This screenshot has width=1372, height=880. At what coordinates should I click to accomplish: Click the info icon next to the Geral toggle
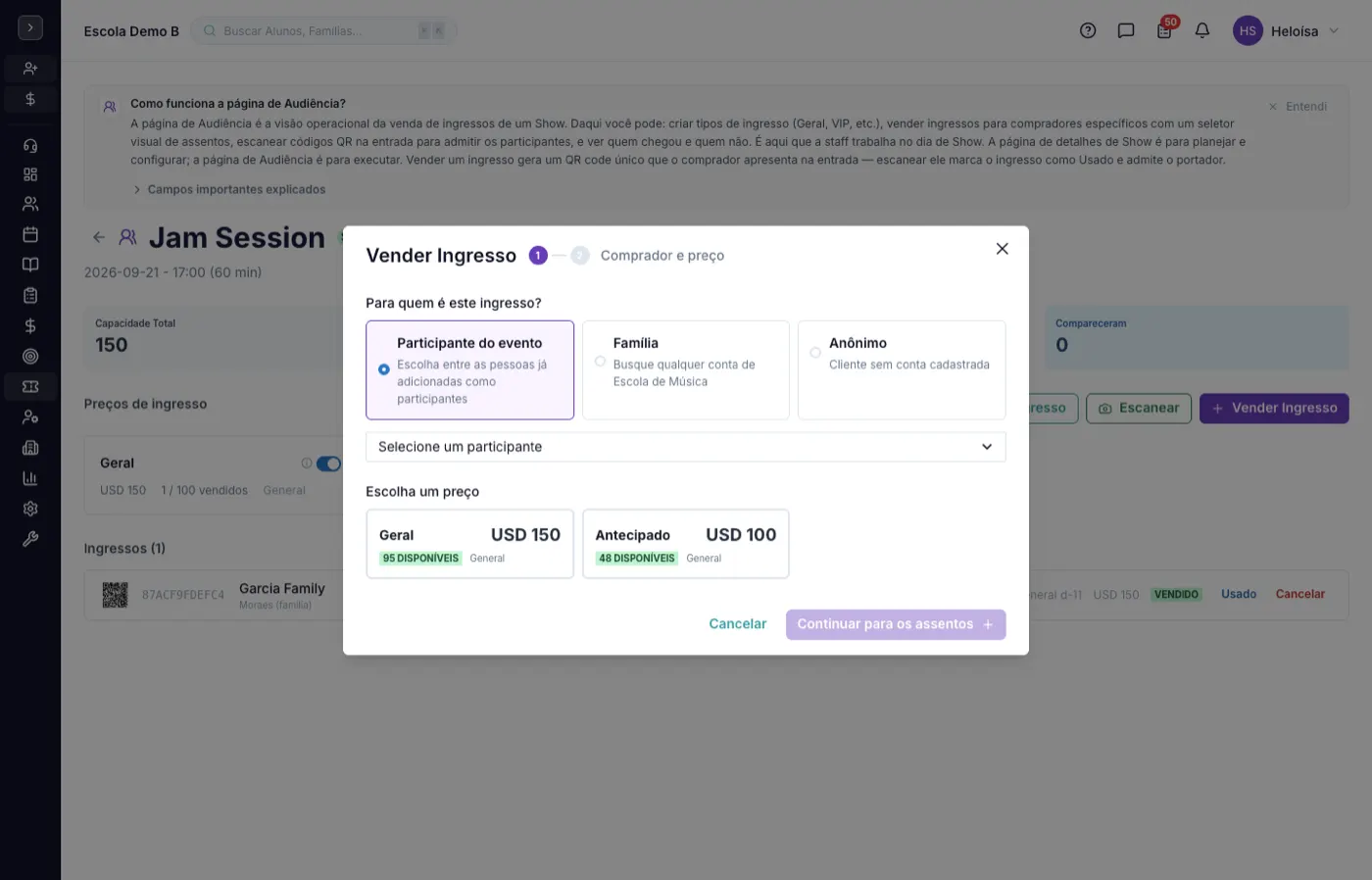(307, 464)
